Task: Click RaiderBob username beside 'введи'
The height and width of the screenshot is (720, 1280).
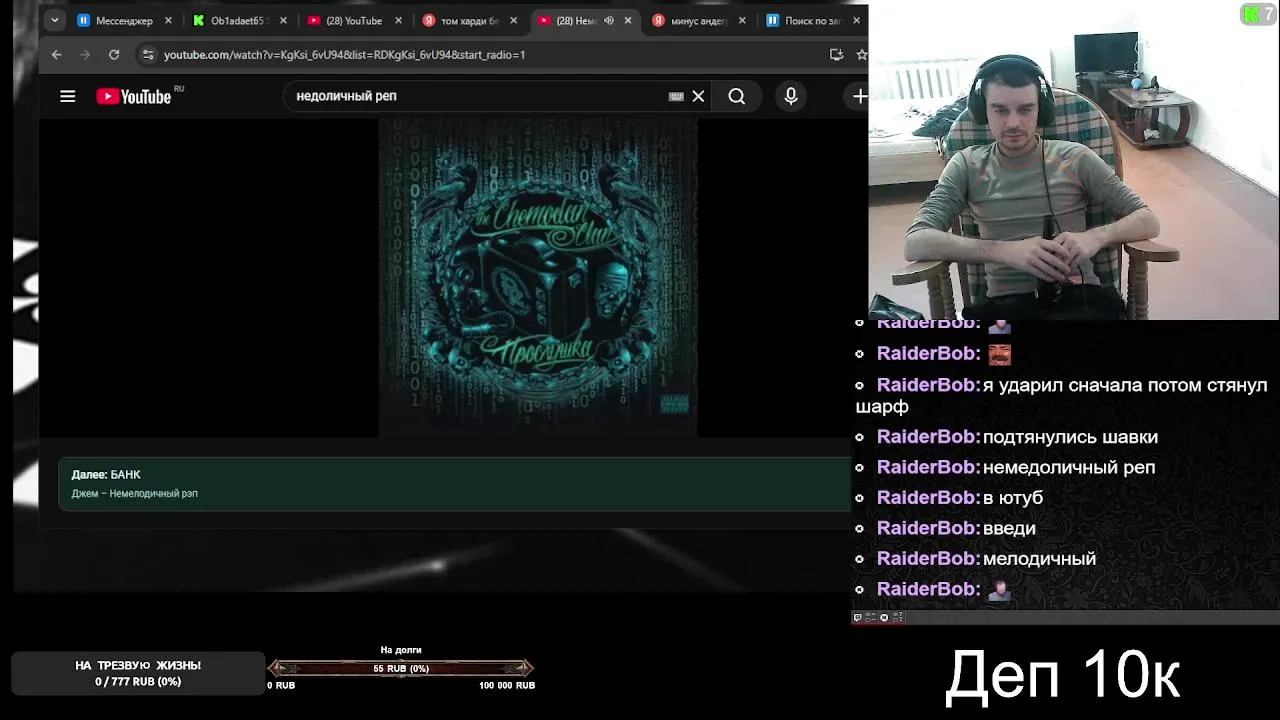Action: [x=928, y=528]
